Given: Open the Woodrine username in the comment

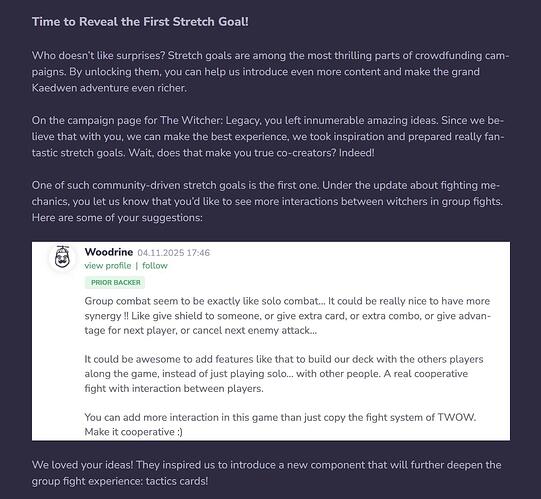Looking at the screenshot, I should pos(109,252).
